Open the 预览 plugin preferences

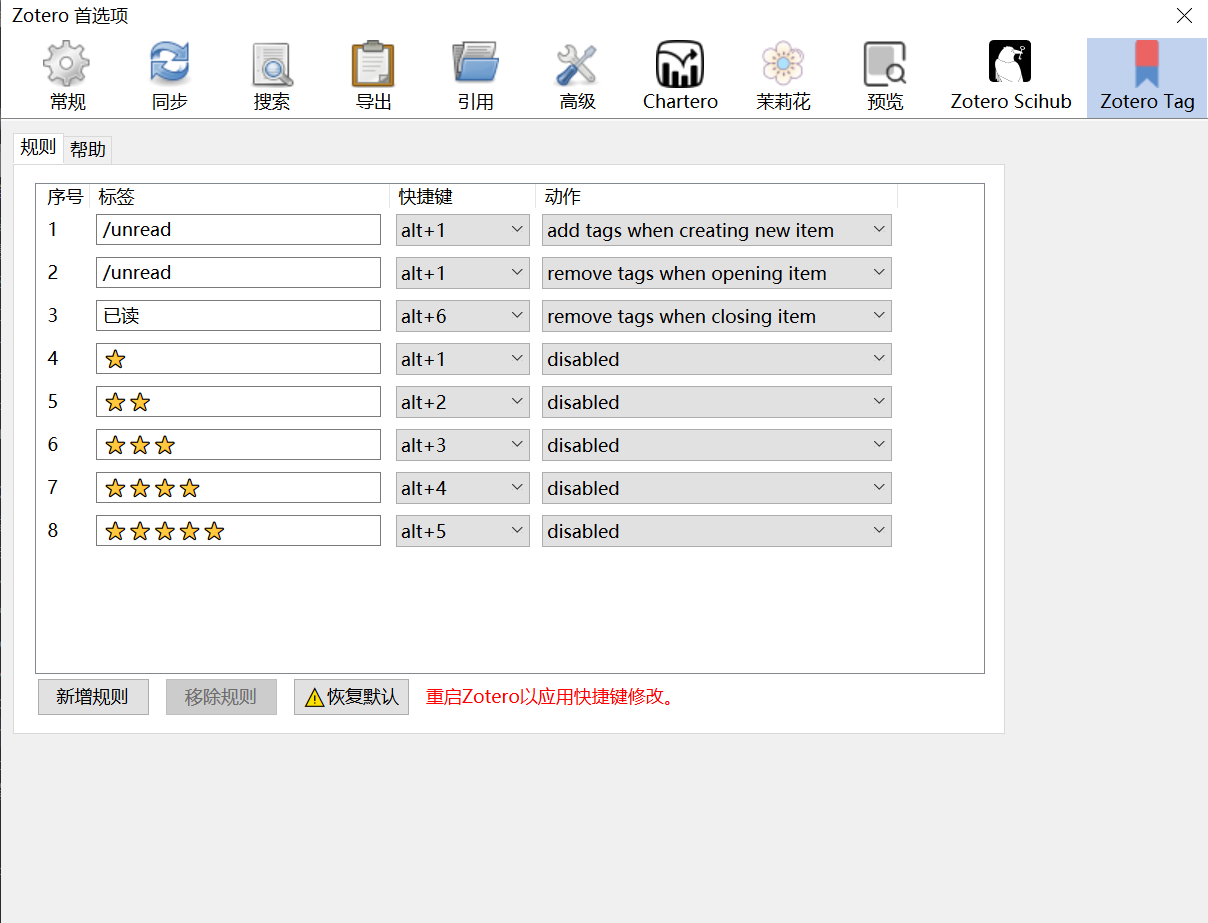[884, 75]
